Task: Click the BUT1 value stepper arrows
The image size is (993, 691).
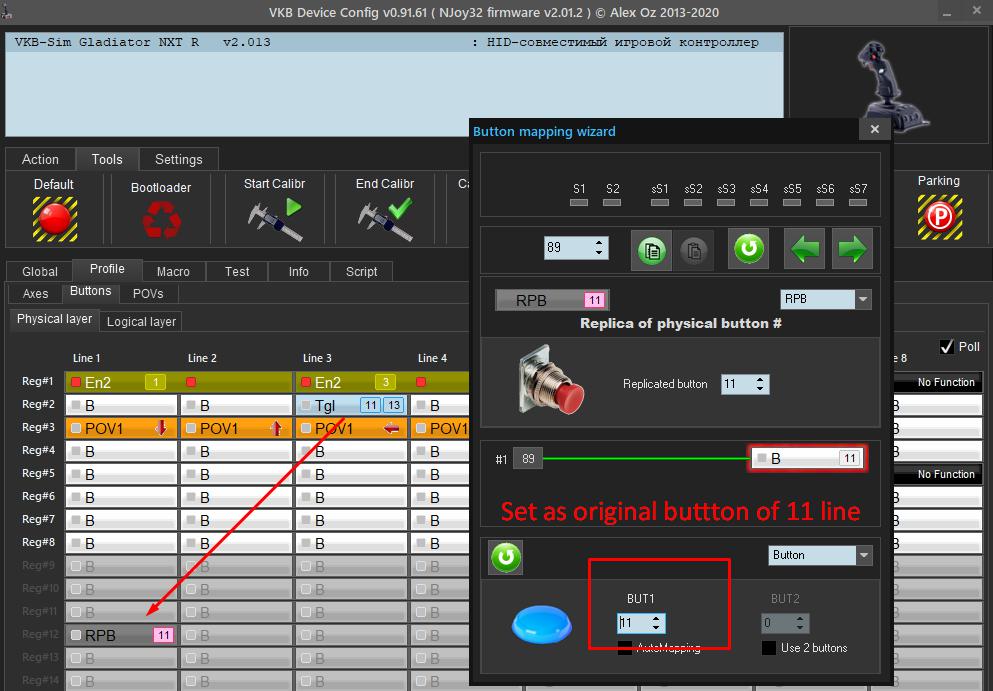Action: (656, 623)
